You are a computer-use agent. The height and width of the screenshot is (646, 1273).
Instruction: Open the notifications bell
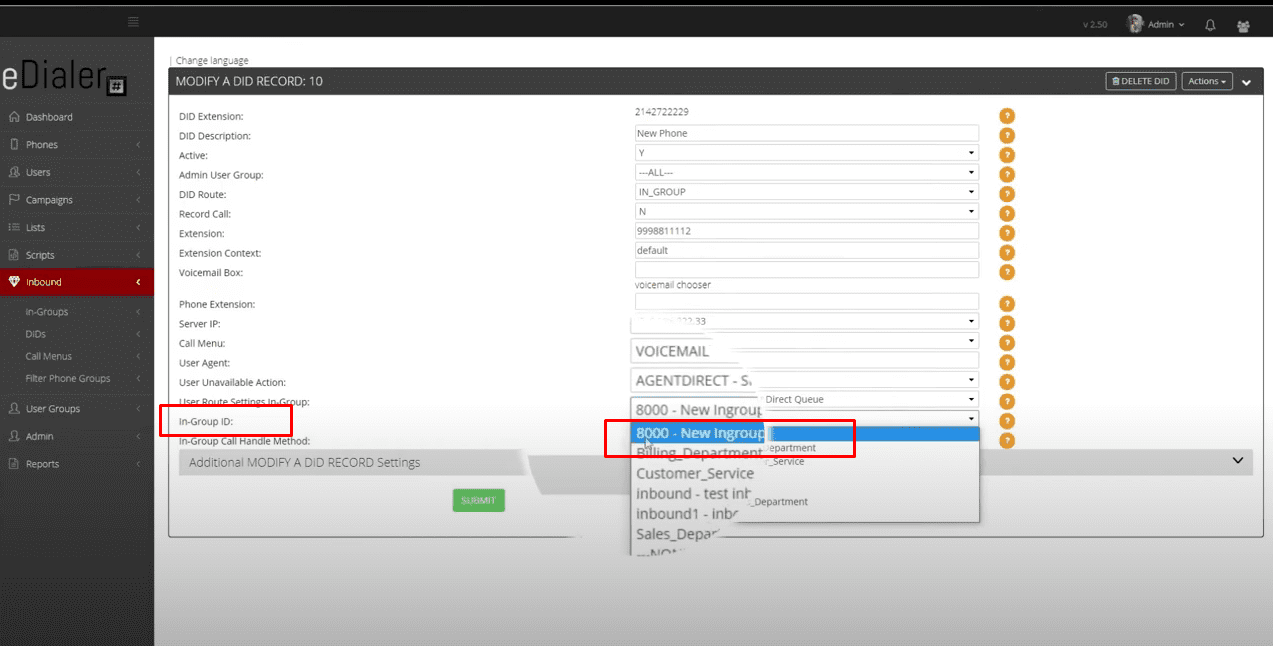click(1210, 25)
